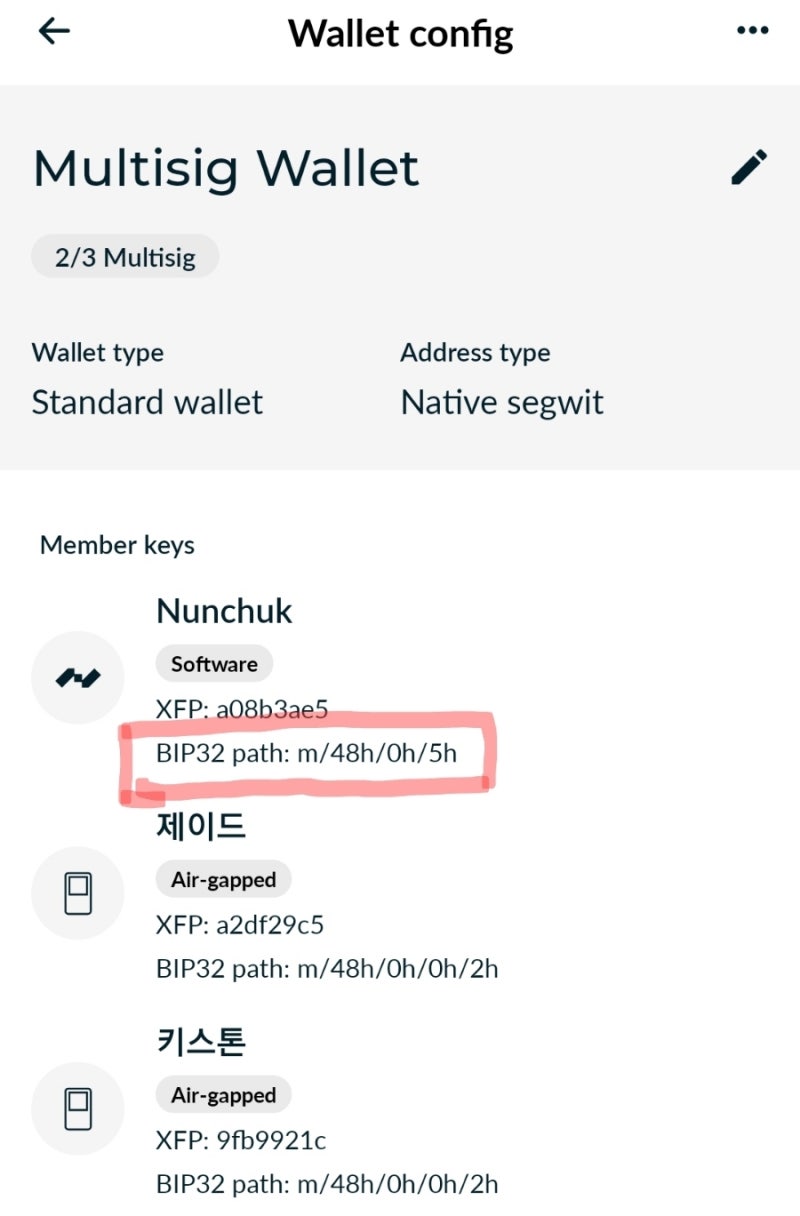Image resolution: width=800 pixels, height=1216 pixels.
Task: Expand the 제이드 member key entry
Action: pyautogui.click(x=199, y=825)
